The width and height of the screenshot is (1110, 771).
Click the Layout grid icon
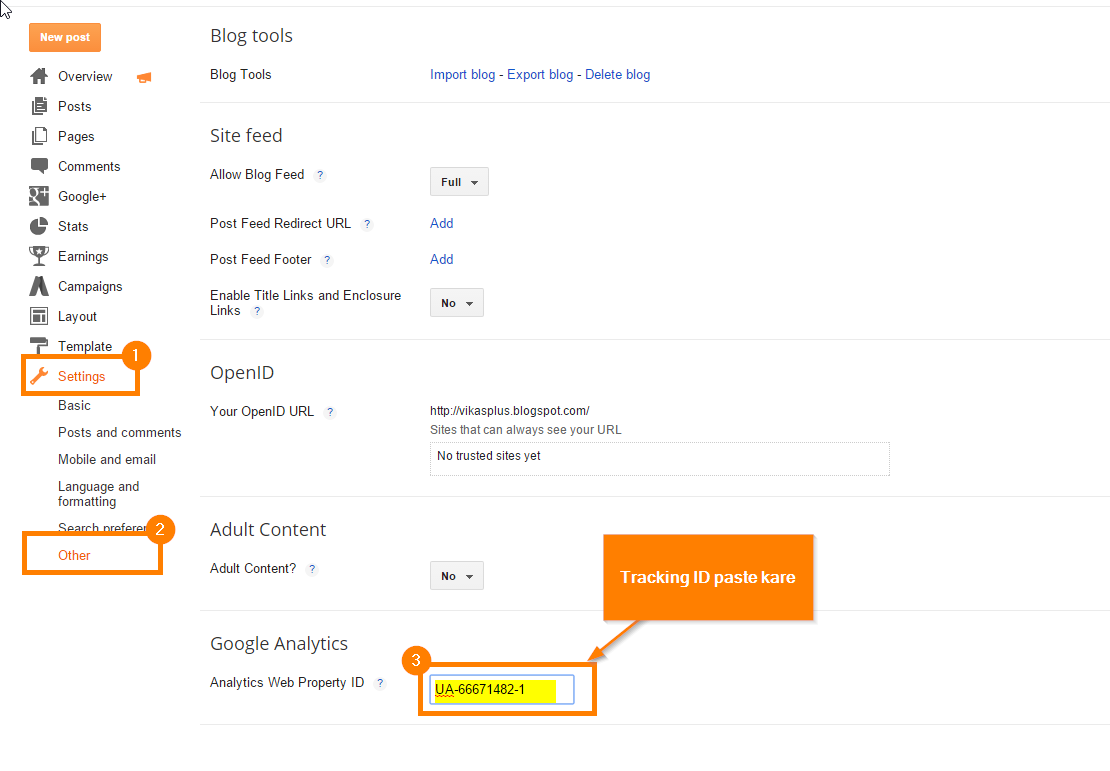point(39,316)
